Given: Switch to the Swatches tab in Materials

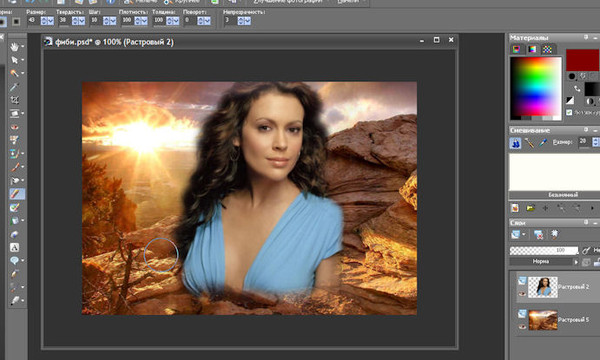Looking at the screenshot, I should click(x=547, y=49).
